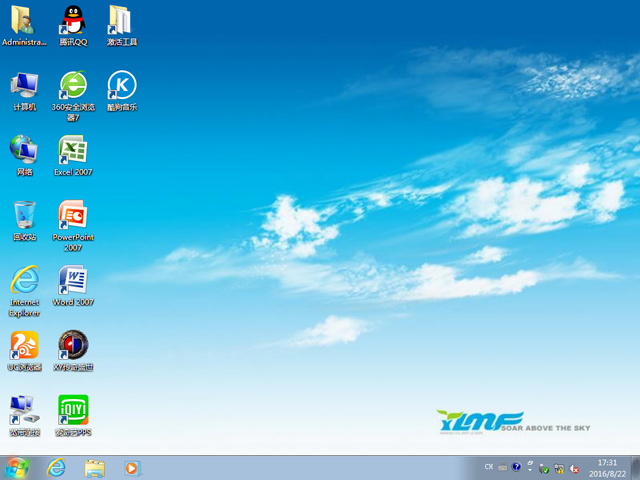Launch the media player pinned on taskbar
This screenshot has height=480, width=640.
(132, 467)
